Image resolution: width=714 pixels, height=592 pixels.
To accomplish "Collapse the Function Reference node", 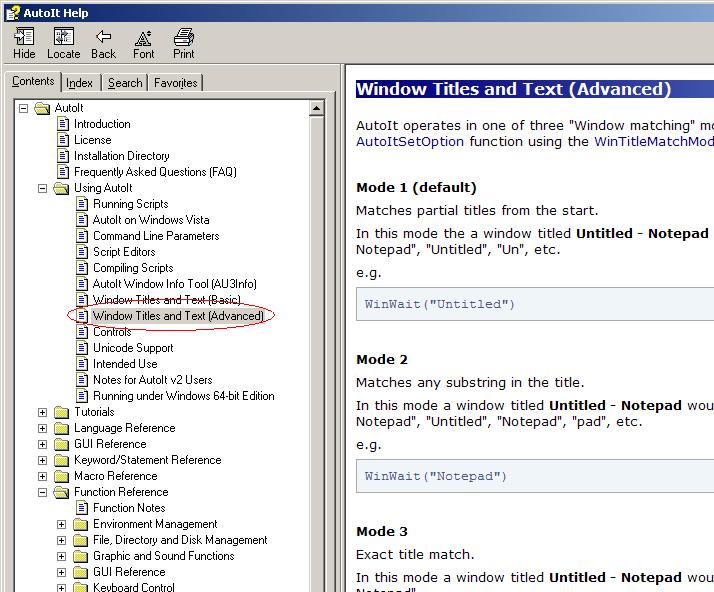I will coord(42,492).
